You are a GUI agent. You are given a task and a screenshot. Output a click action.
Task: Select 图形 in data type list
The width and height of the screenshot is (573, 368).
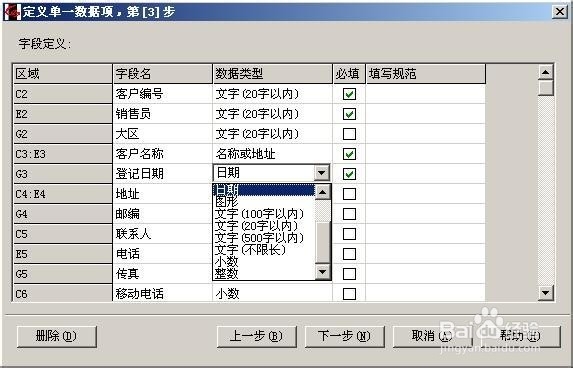[x=227, y=202]
